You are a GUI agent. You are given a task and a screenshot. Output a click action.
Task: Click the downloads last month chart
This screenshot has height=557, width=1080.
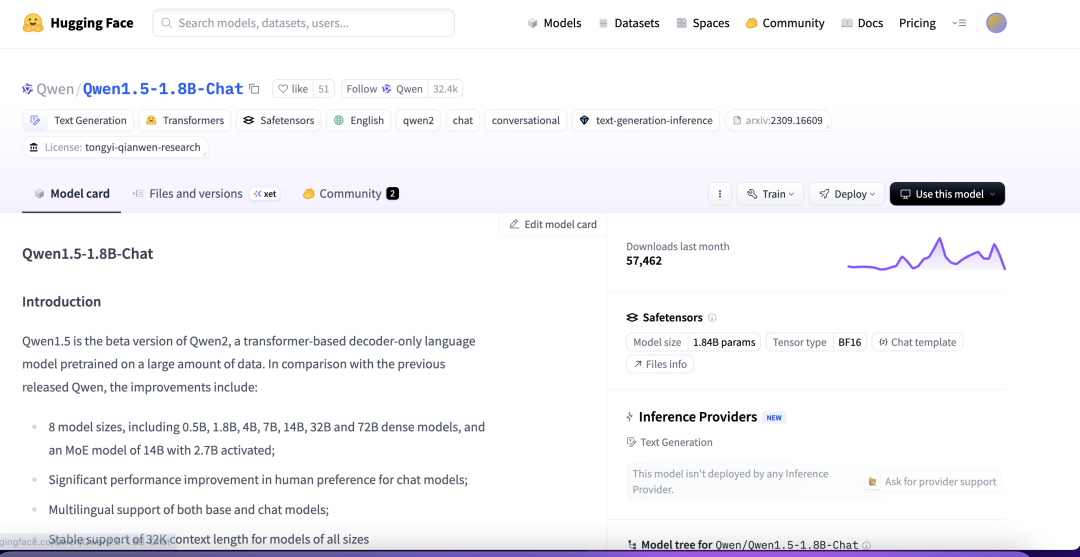(x=926, y=254)
